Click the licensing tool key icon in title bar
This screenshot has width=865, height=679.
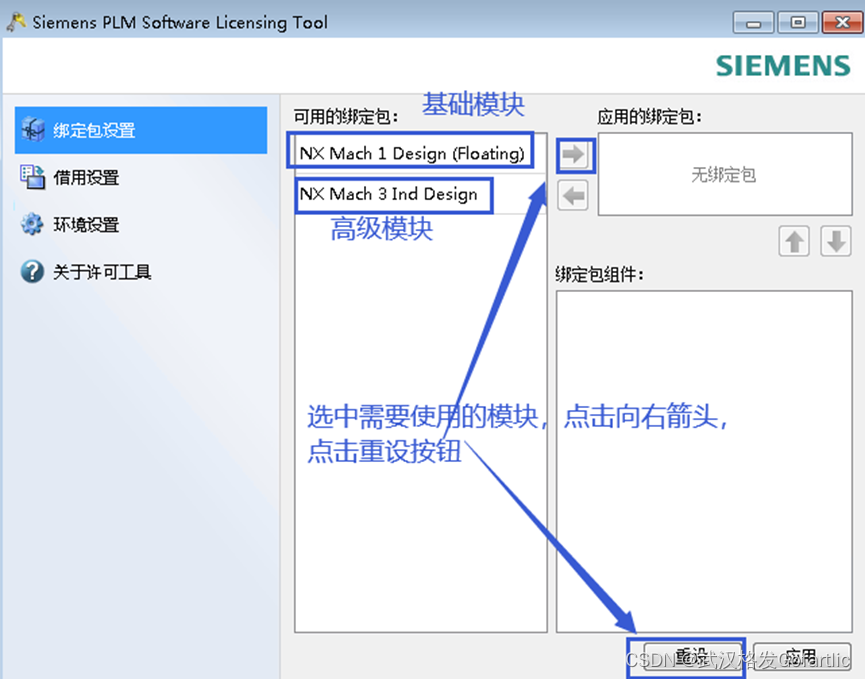17,22
